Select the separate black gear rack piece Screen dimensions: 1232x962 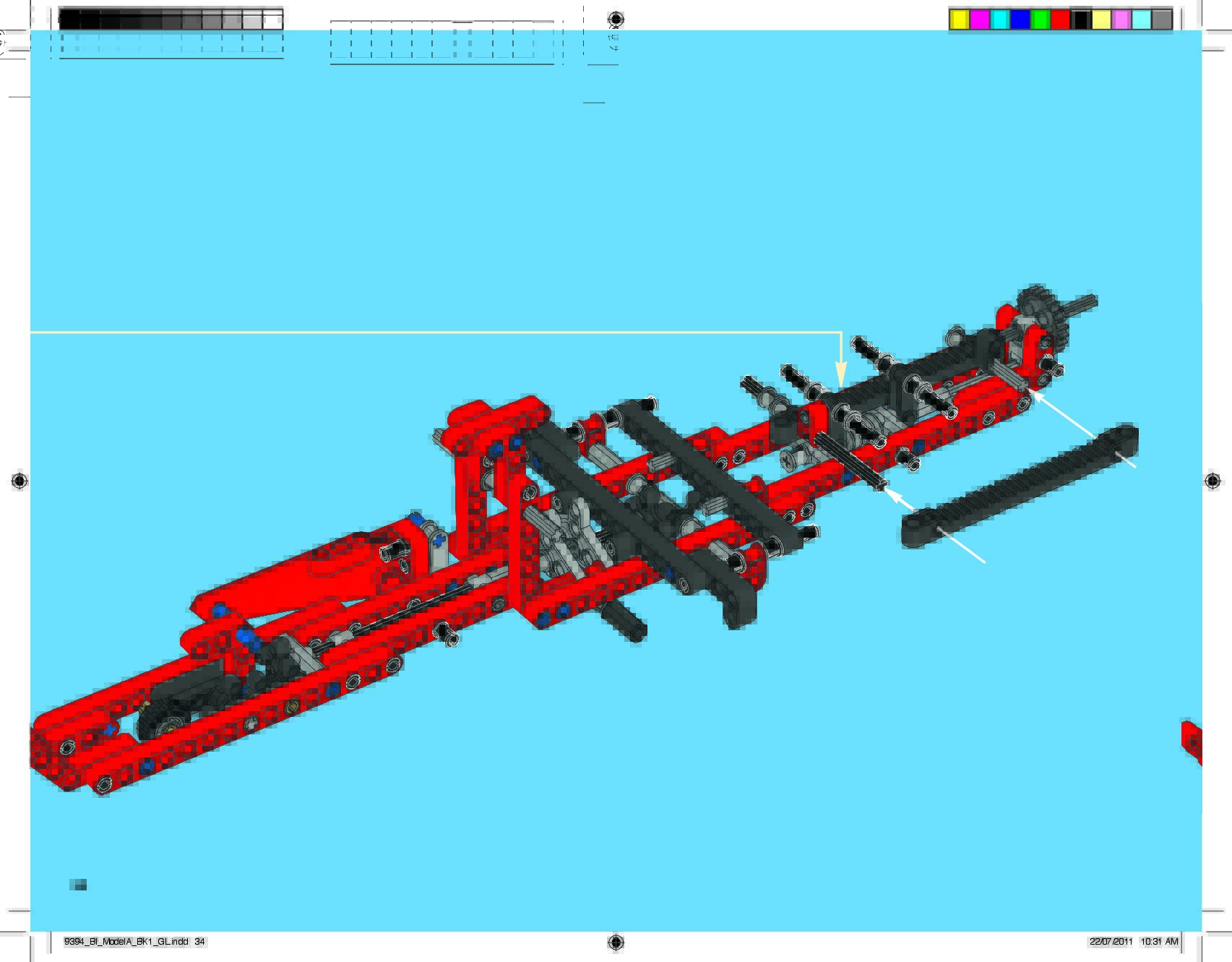click(1020, 486)
